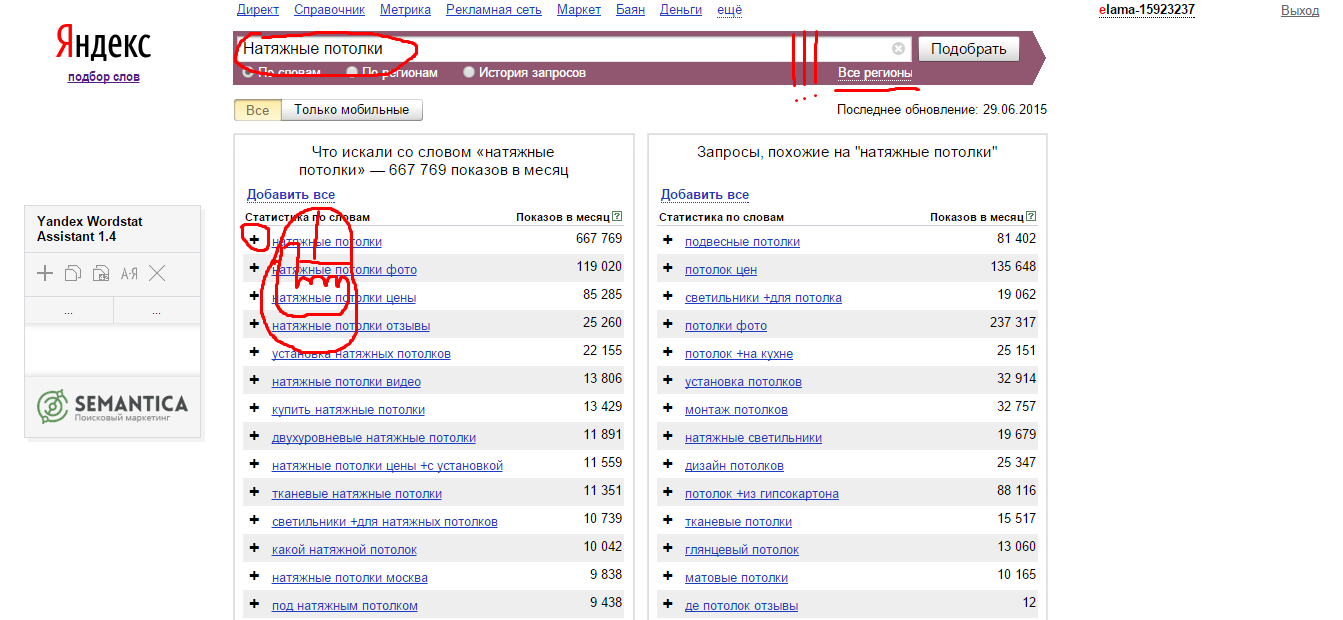Add 'установка потолков' with plus icon
This screenshot has width=1343, height=620.
(x=668, y=381)
